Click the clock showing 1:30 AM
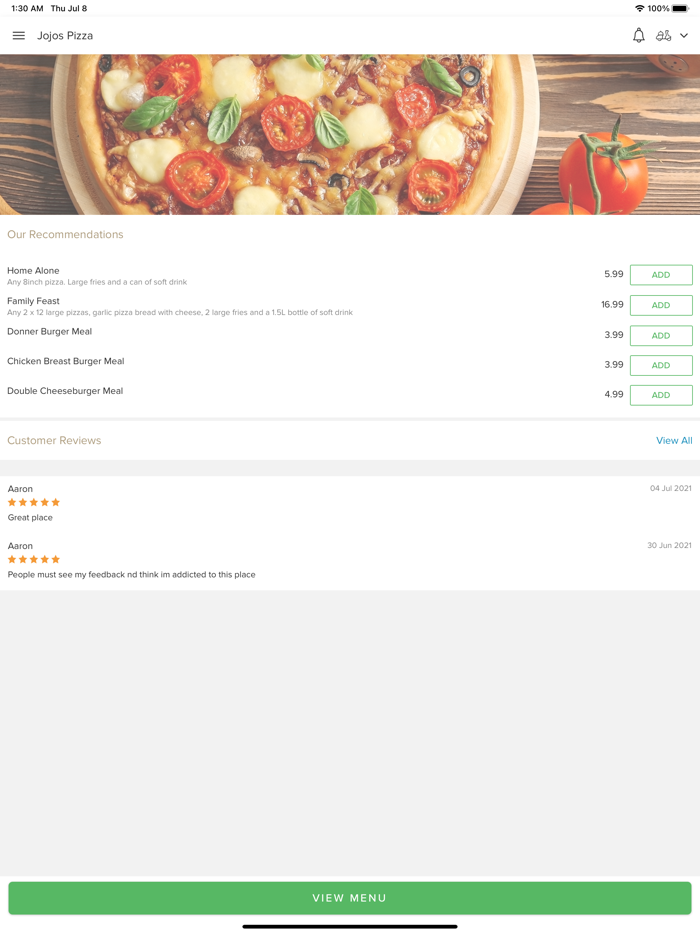The image size is (700, 934). point(18,8)
